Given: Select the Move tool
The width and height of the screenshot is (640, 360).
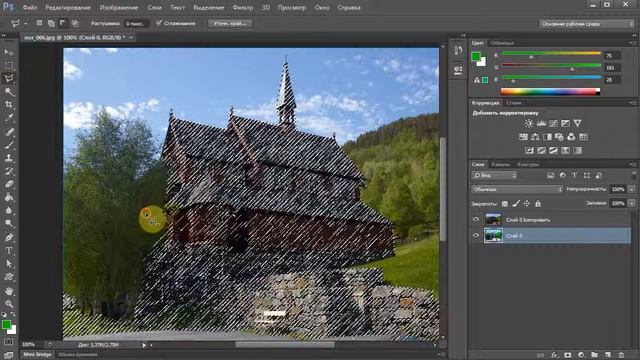Looking at the screenshot, I should (9, 52).
